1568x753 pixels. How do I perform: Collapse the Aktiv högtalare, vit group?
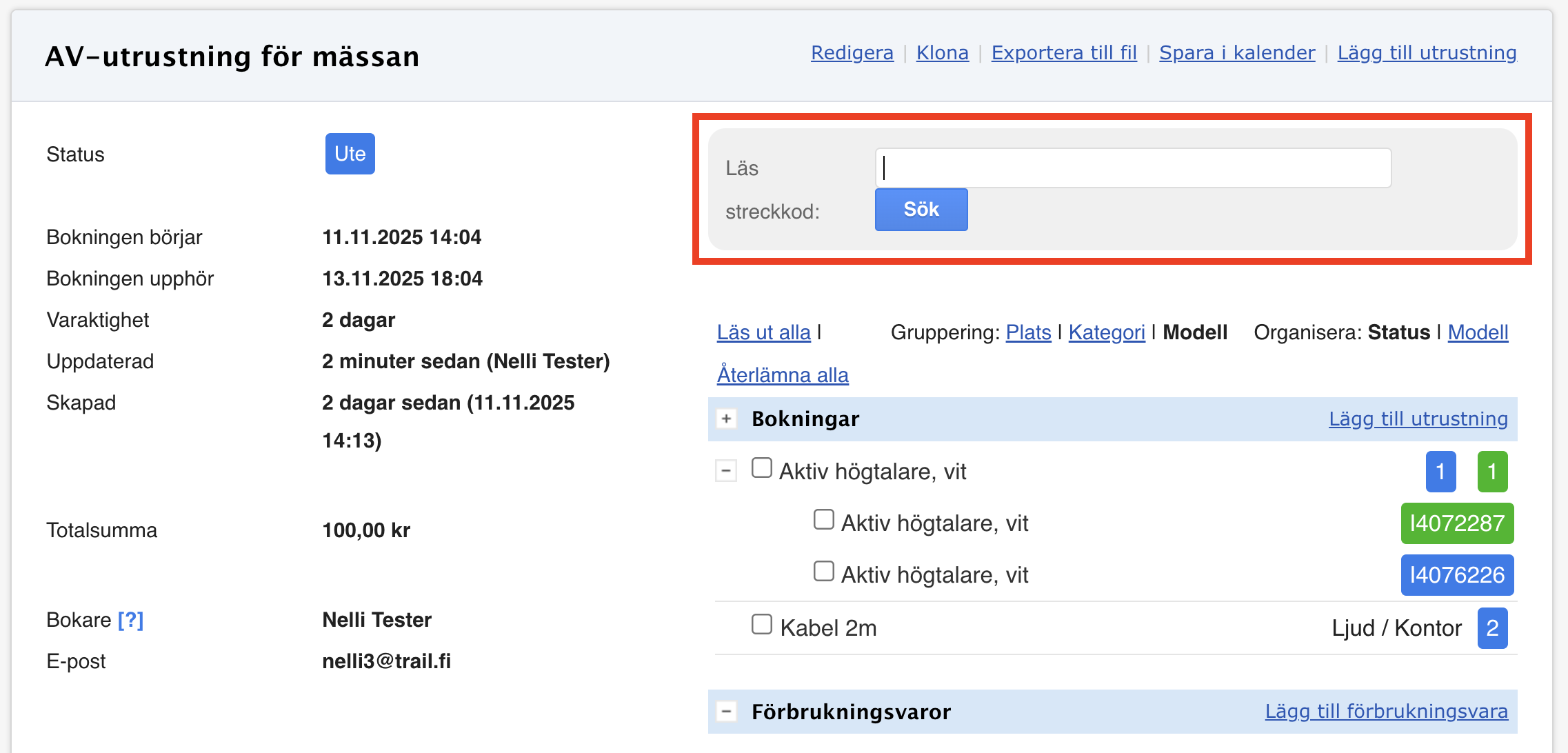pyautogui.click(x=726, y=472)
